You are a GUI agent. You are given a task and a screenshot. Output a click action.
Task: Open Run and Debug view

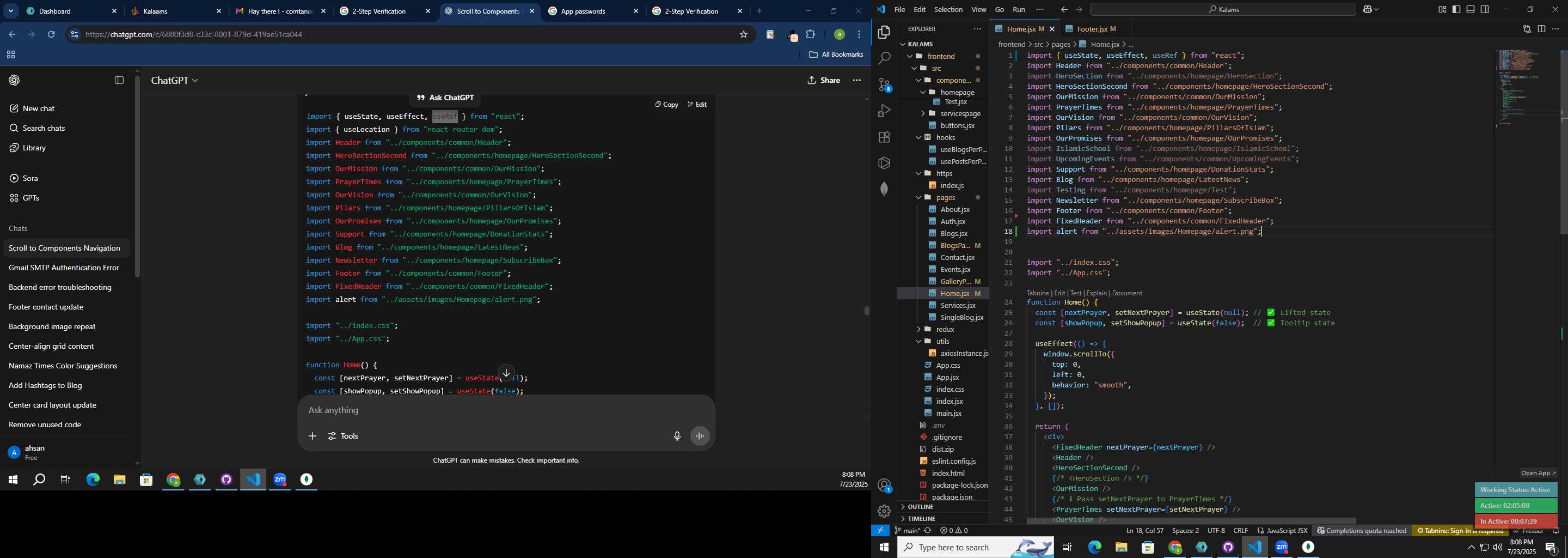click(884, 111)
